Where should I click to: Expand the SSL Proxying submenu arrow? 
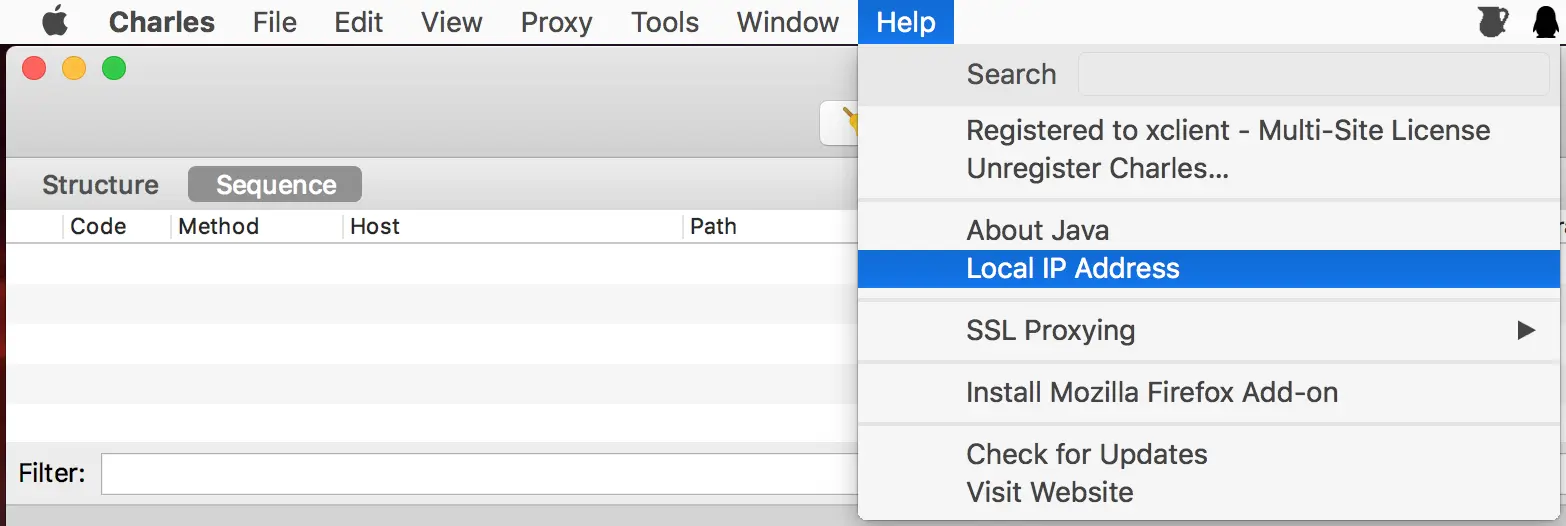(x=1526, y=330)
